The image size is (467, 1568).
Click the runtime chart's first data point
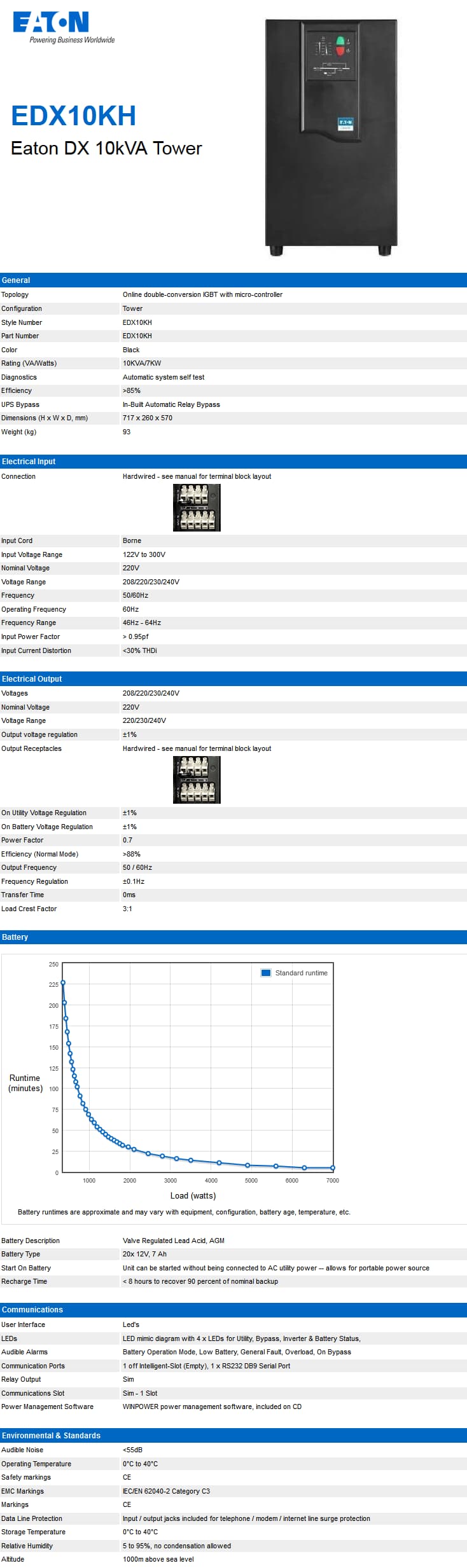pos(63,982)
